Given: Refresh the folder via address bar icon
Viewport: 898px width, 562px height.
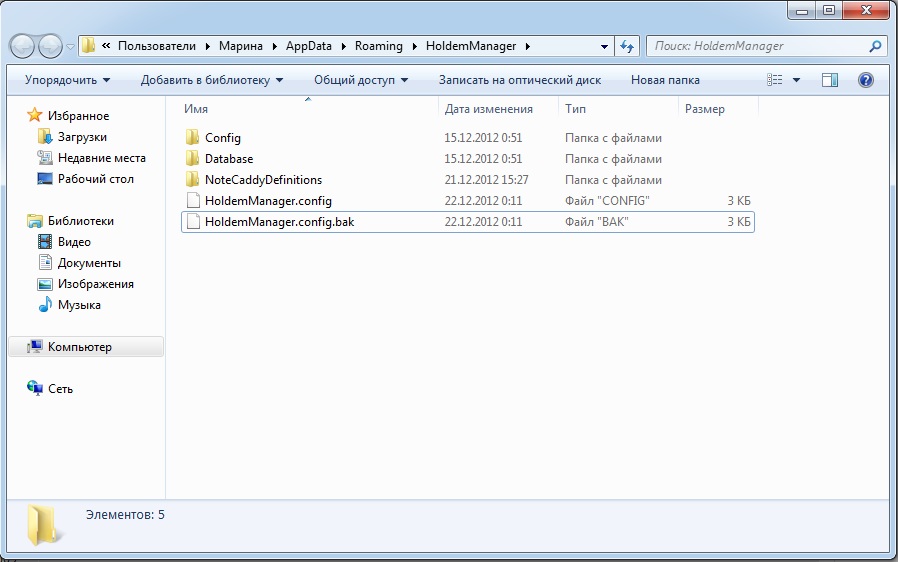Looking at the screenshot, I should 627,46.
